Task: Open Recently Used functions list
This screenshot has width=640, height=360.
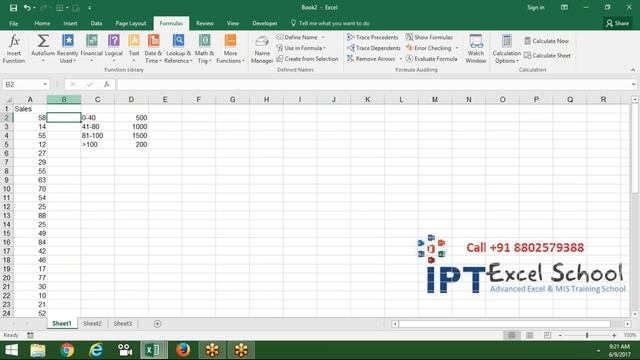Action: (x=67, y=49)
